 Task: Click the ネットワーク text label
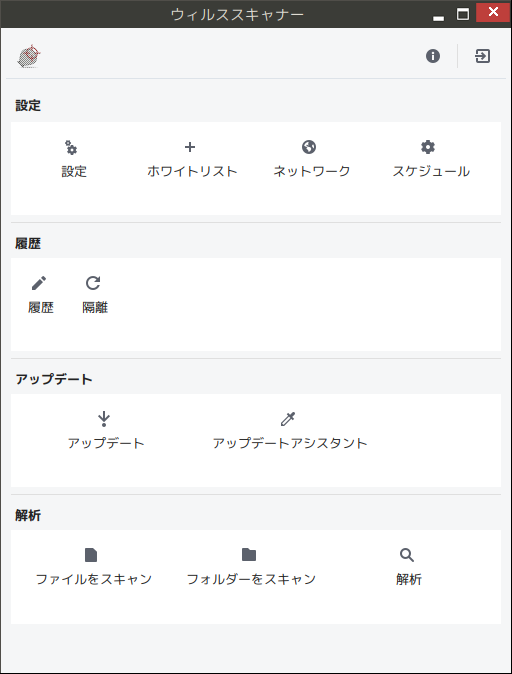point(312,171)
